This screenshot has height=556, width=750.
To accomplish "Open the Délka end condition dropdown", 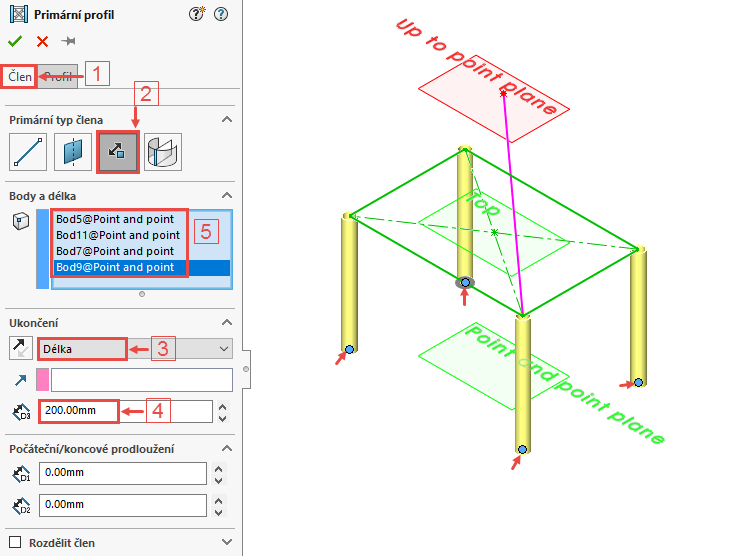I will [x=135, y=349].
